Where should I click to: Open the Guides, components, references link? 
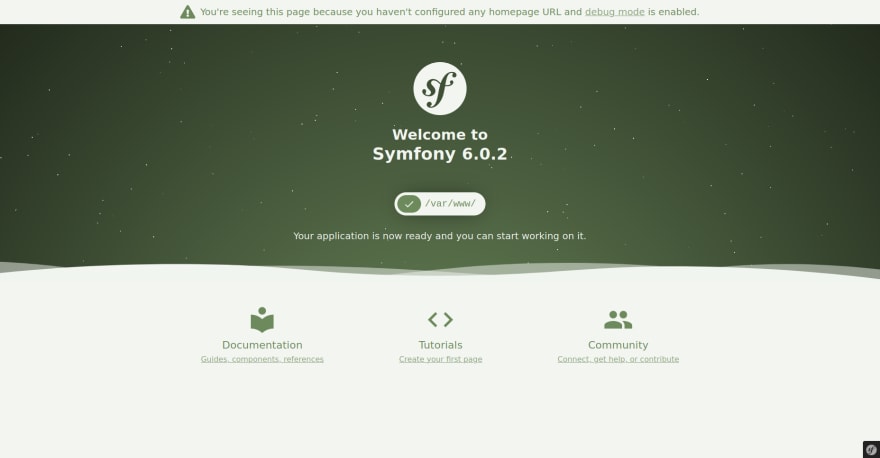click(262, 359)
